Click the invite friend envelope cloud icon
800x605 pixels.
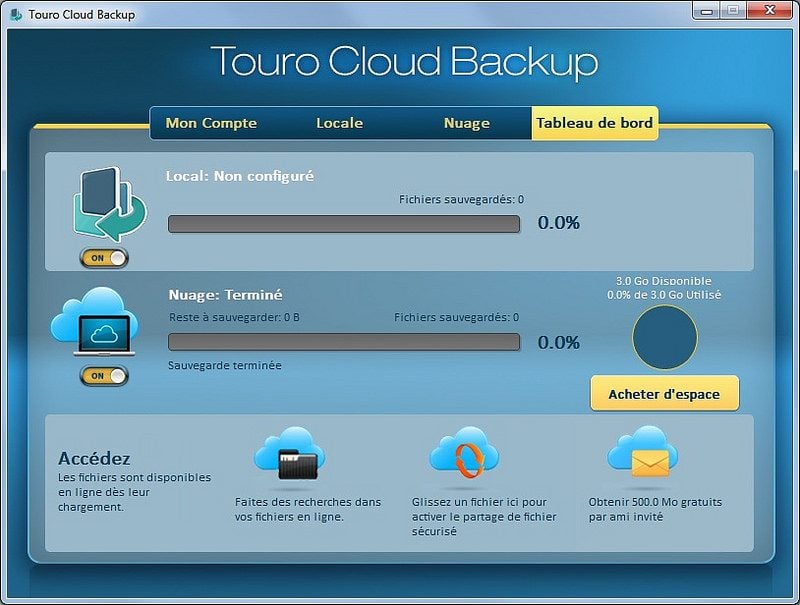coord(643,452)
